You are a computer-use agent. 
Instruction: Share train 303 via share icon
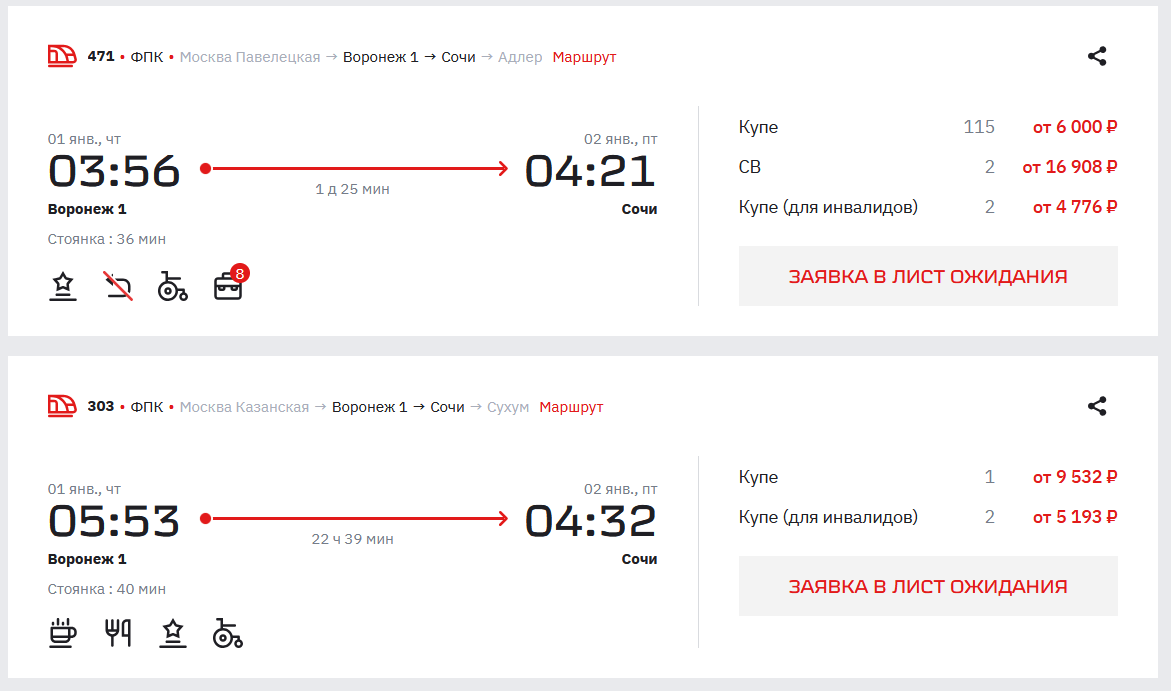(x=1097, y=406)
